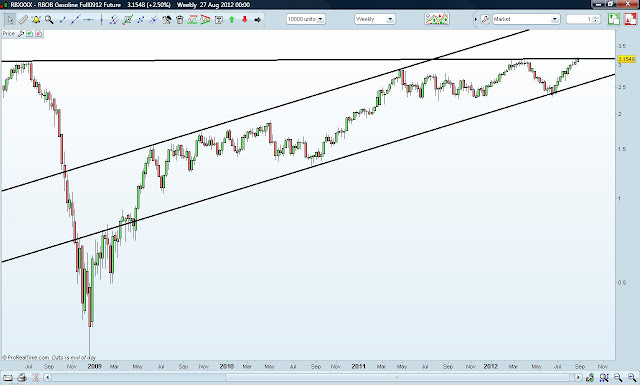Image resolution: width=640 pixels, height=385 pixels.
Task: Open Price panel wrench settings
Action: point(21,34)
